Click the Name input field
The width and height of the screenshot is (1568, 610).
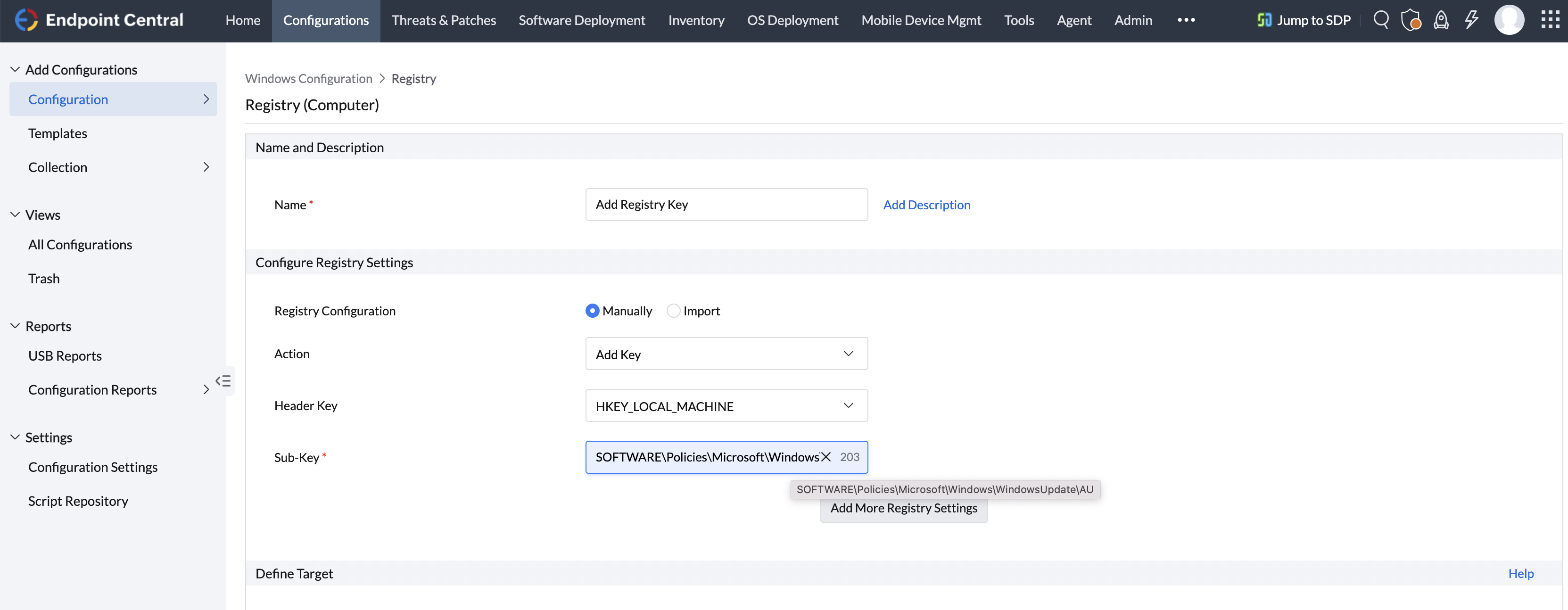[726, 205]
